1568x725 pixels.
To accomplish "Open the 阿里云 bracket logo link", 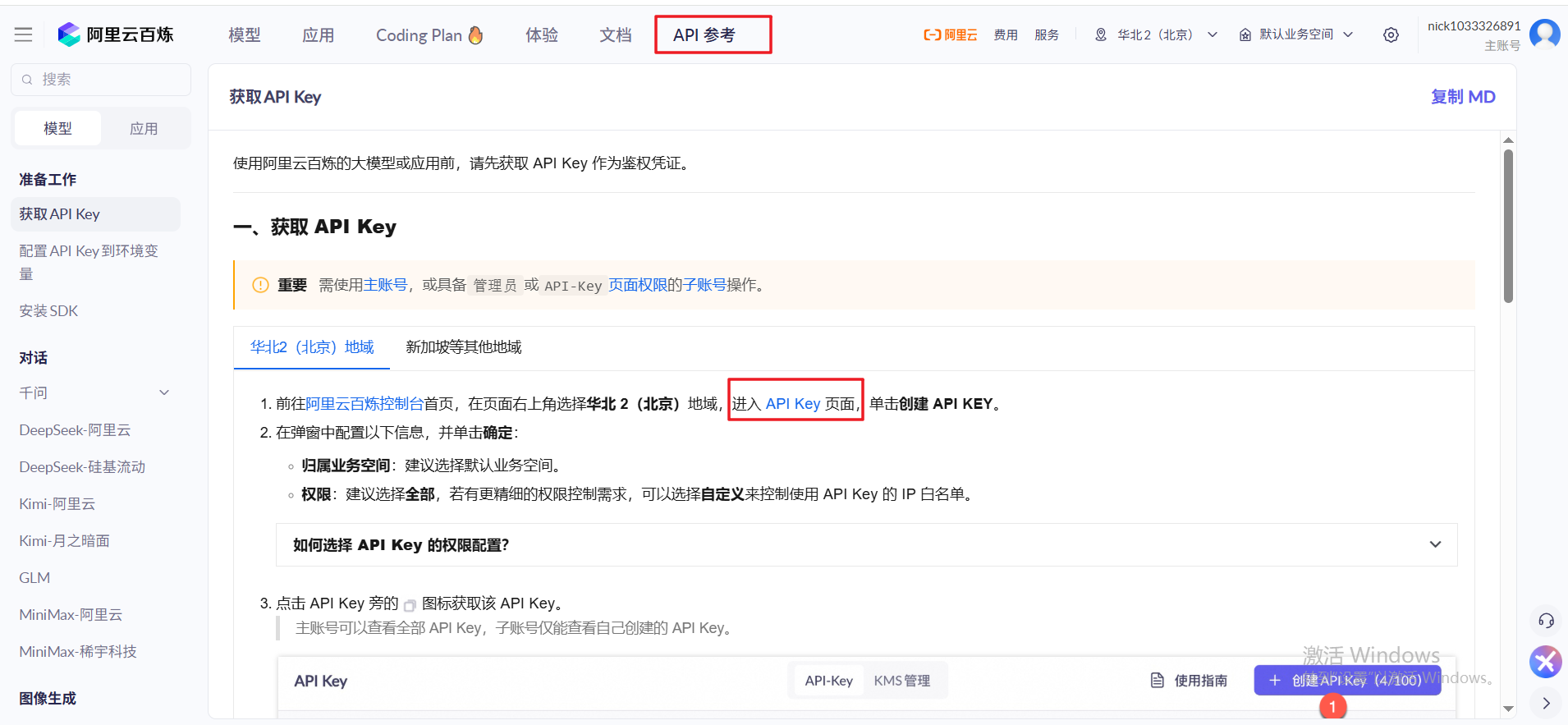I will (950, 34).
